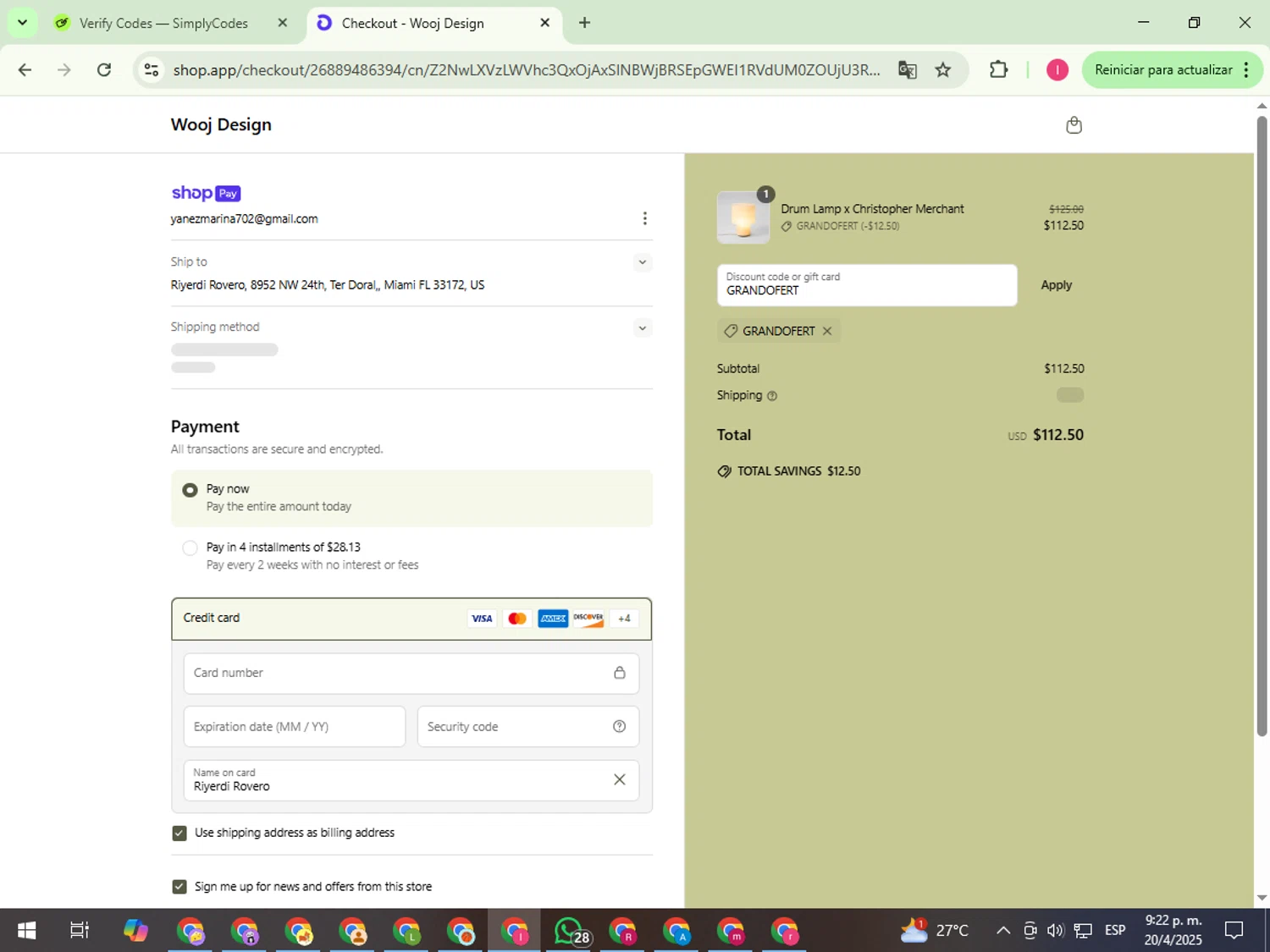Open the shopping bag cart icon
Viewport: 1270px width, 952px height.
click(1074, 125)
